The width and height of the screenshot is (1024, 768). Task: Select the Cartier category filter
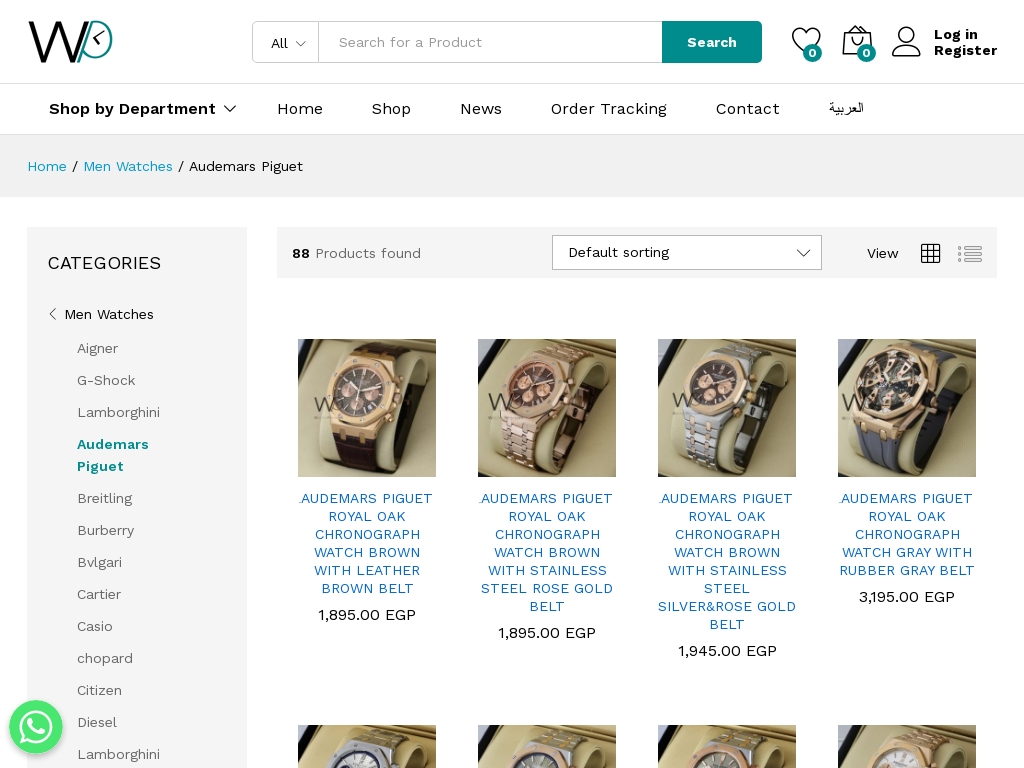(x=99, y=594)
